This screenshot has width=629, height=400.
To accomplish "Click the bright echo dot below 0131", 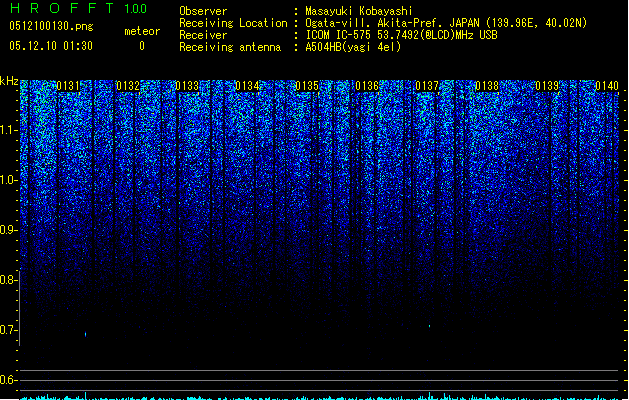I will (x=85, y=334).
